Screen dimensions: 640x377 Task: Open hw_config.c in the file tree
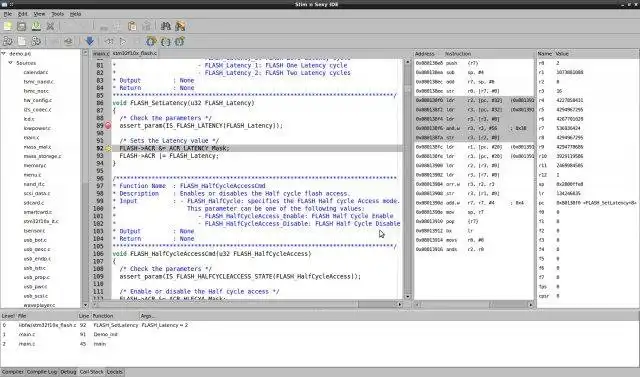point(38,100)
